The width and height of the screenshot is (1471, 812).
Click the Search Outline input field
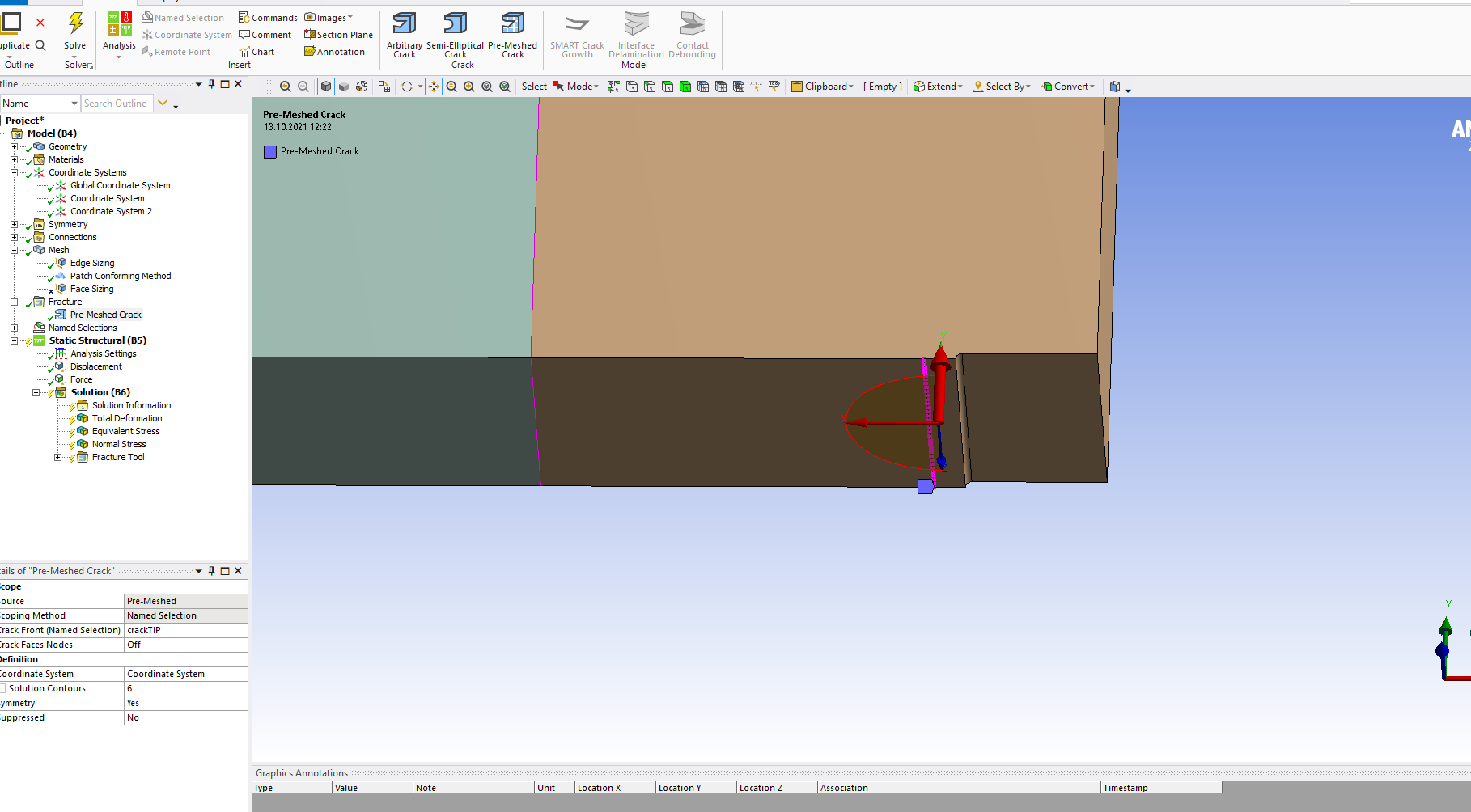pyautogui.click(x=117, y=104)
